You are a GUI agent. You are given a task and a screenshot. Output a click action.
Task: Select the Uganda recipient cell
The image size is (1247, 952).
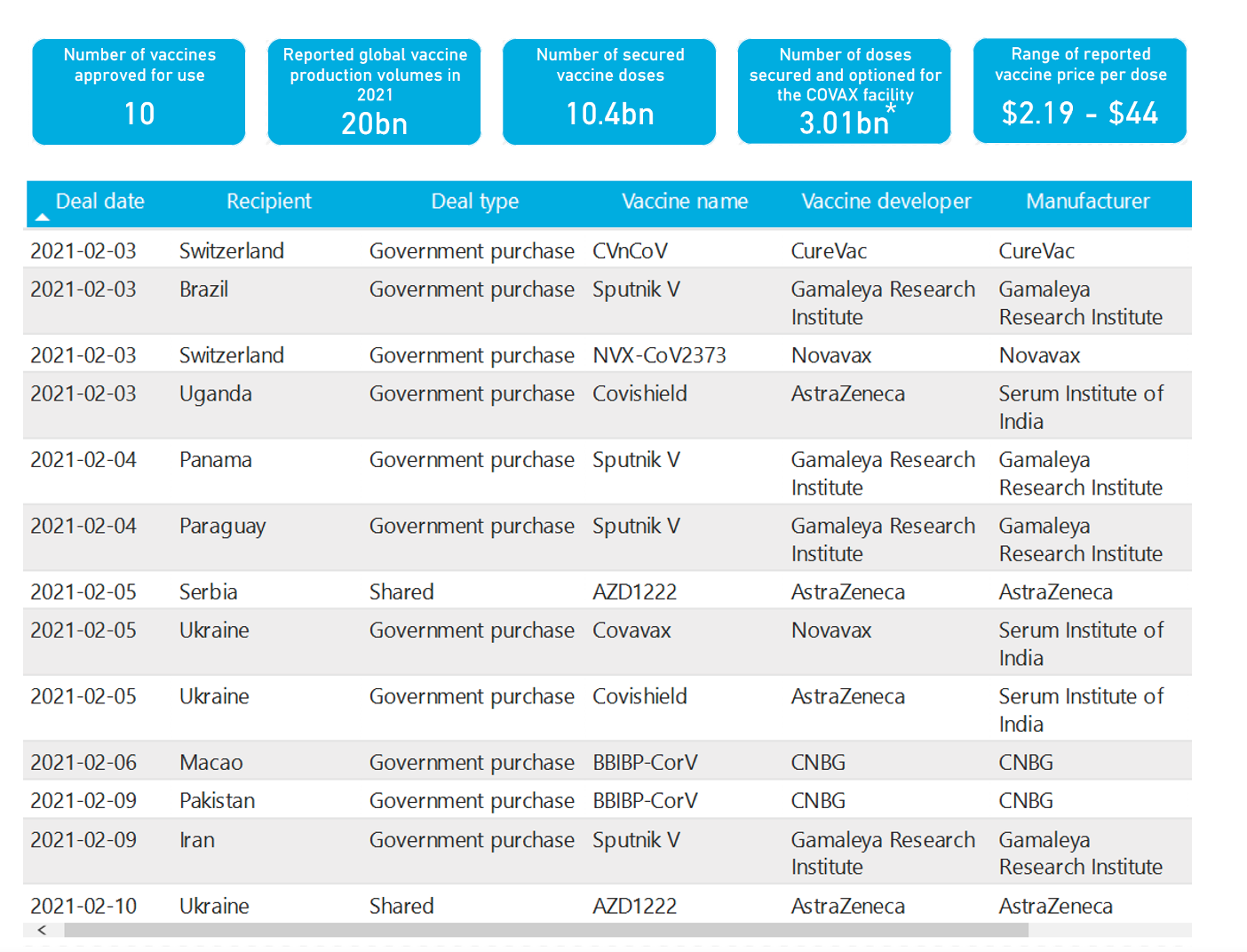(x=216, y=394)
